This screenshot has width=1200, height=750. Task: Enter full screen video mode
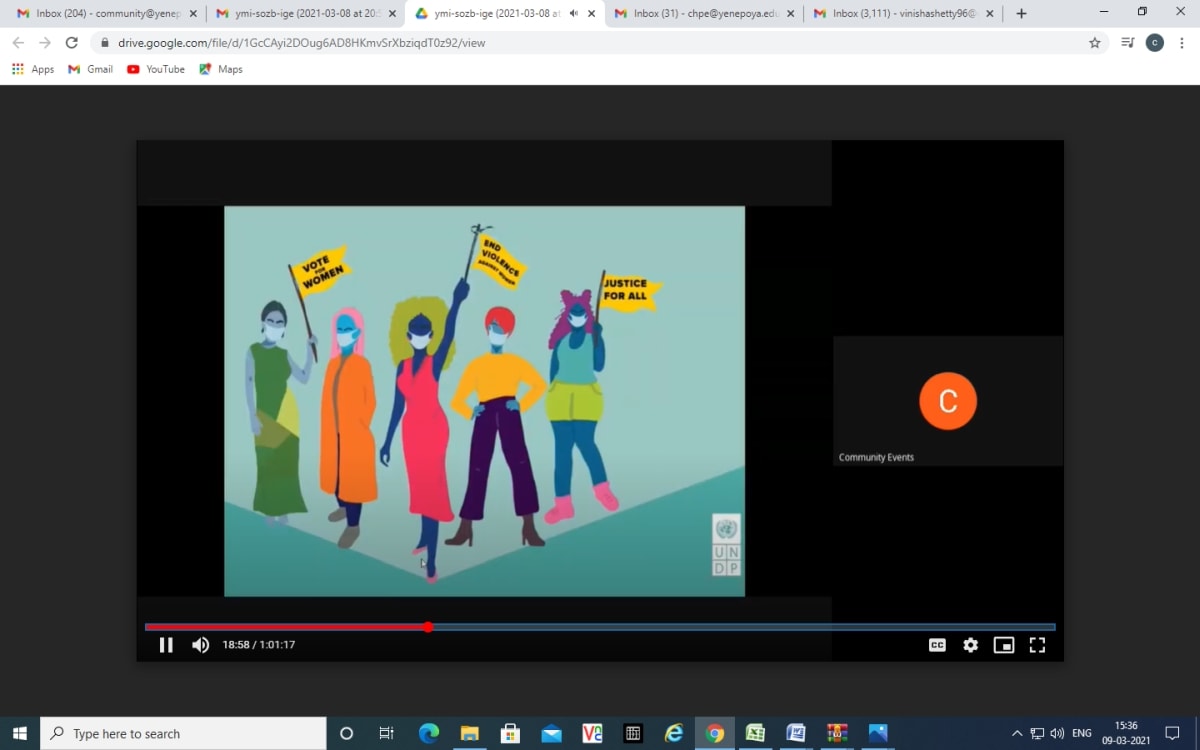[1037, 645]
